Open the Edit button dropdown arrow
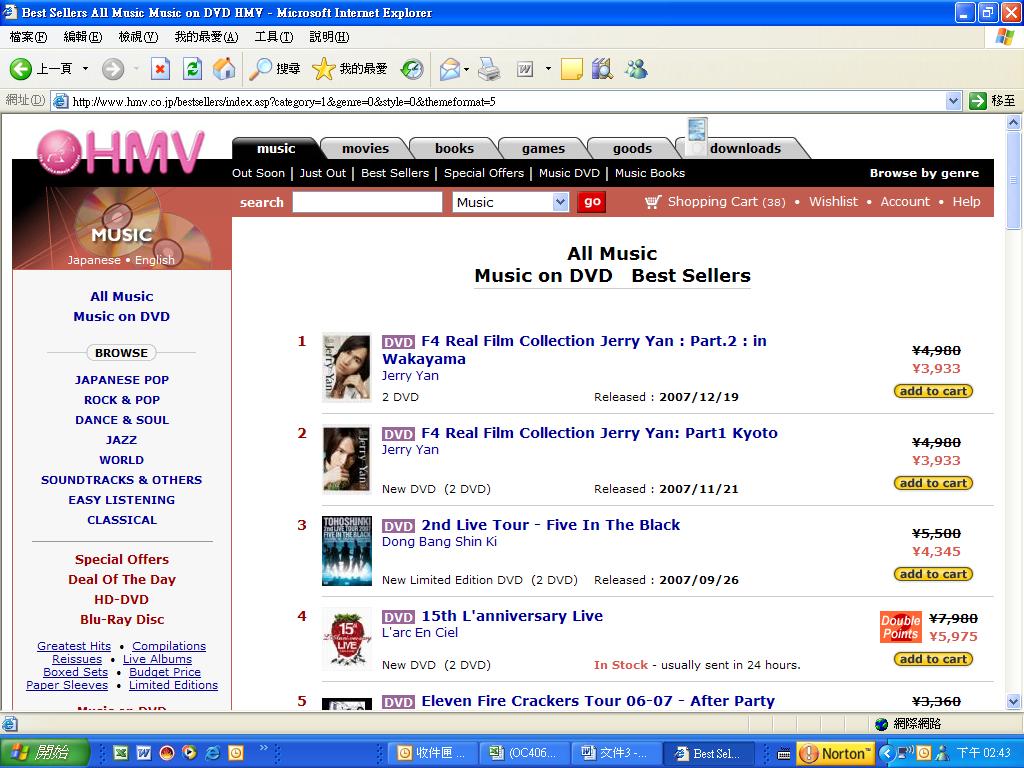Screen dimensions: 1024x768 pyautogui.click(x=548, y=69)
